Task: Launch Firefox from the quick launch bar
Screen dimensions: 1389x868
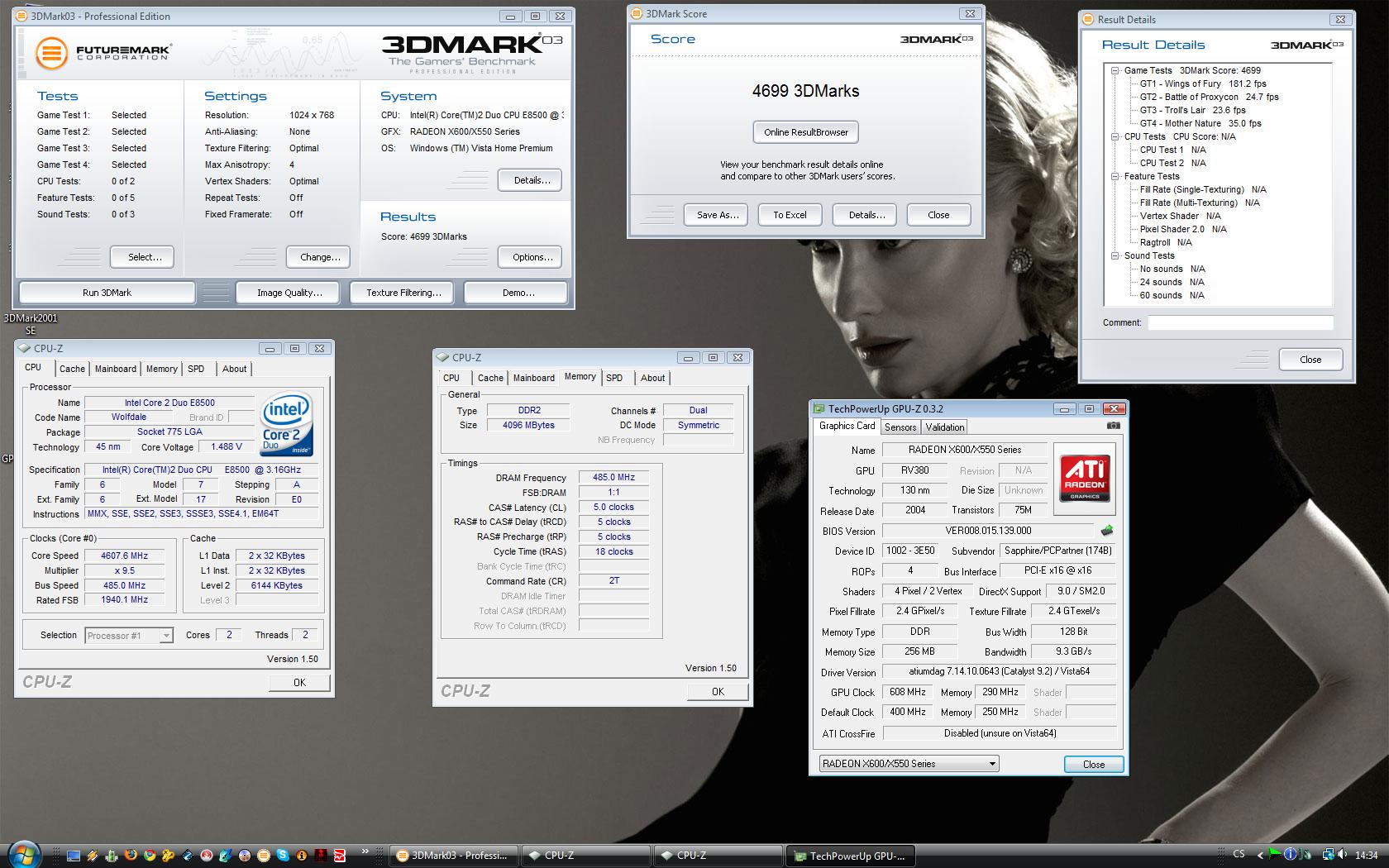Action: pyautogui.click(x=131, y=855)
